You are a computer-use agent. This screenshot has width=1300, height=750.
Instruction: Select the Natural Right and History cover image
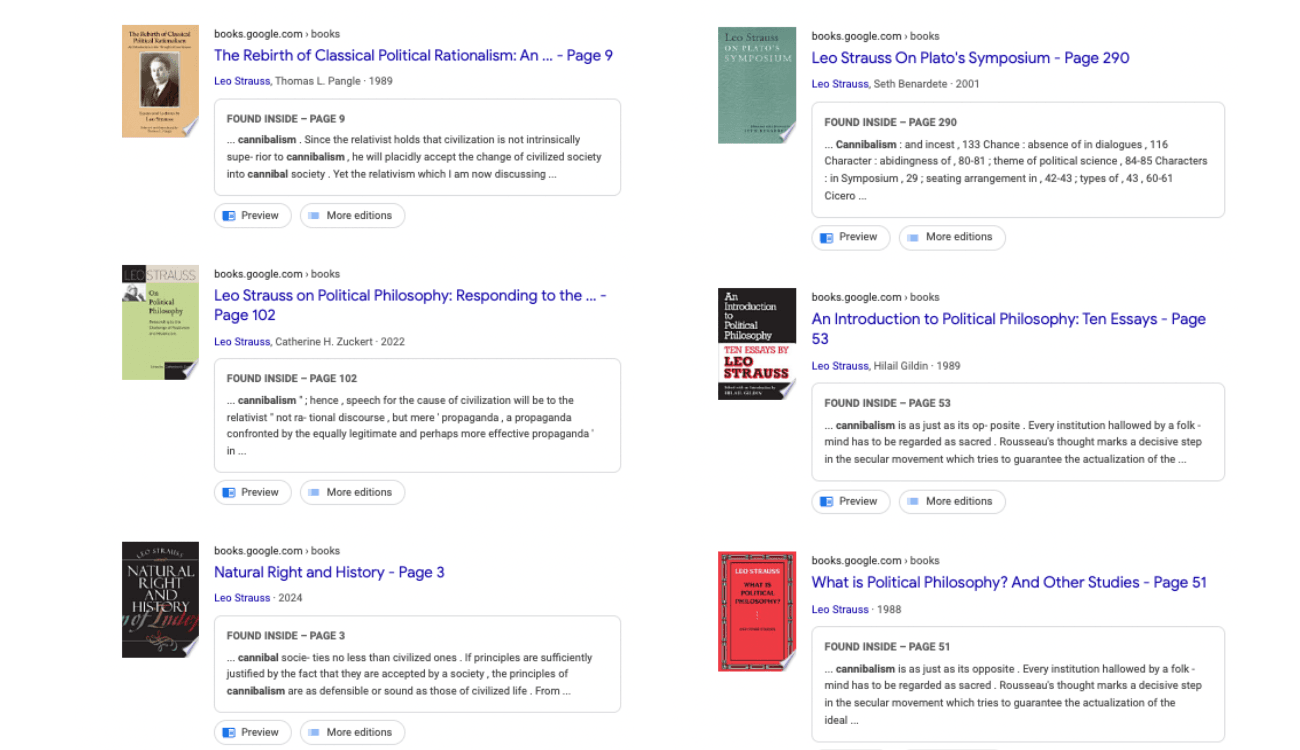[x=160, y=600]
